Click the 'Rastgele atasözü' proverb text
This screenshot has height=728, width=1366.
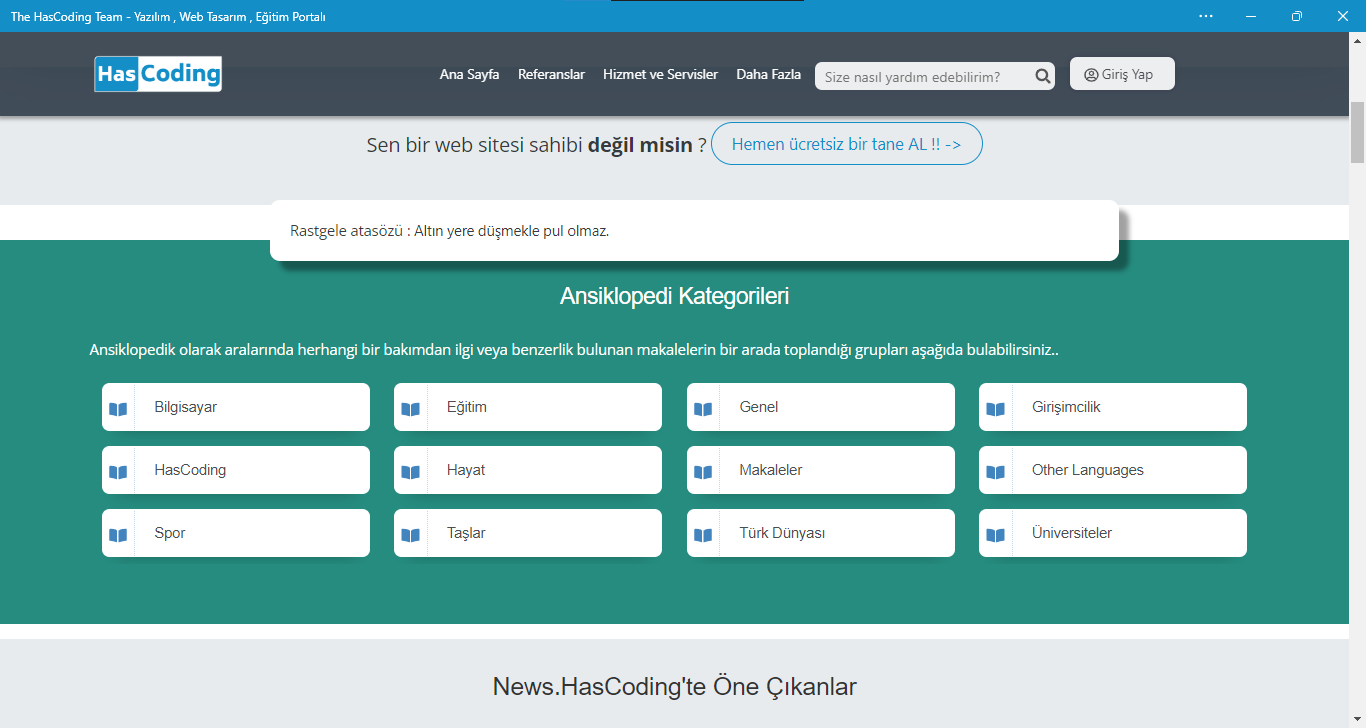(449, 230)
